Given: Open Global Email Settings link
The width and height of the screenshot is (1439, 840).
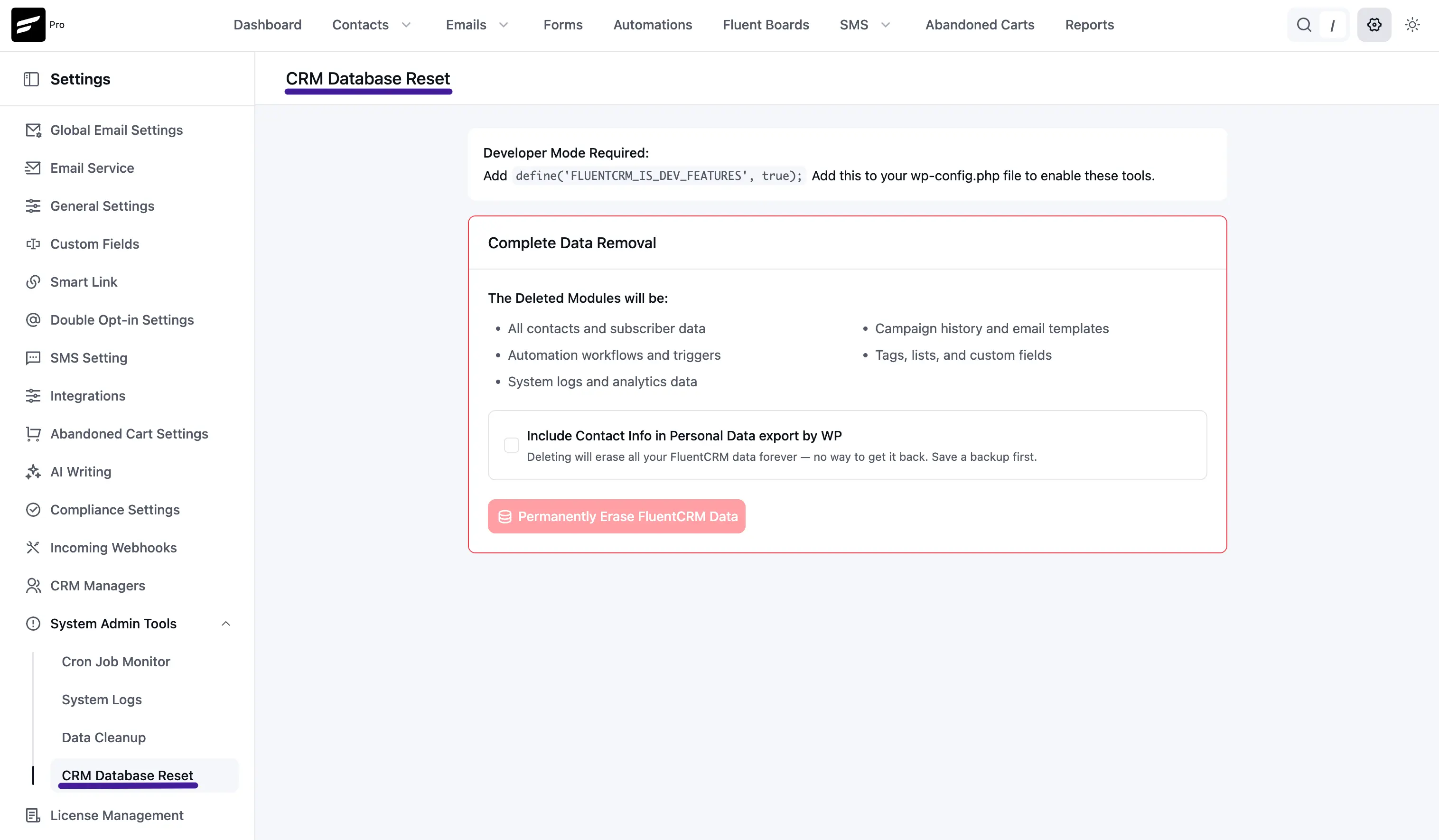Looking at the screenshot, I should (x=116, y=130).
